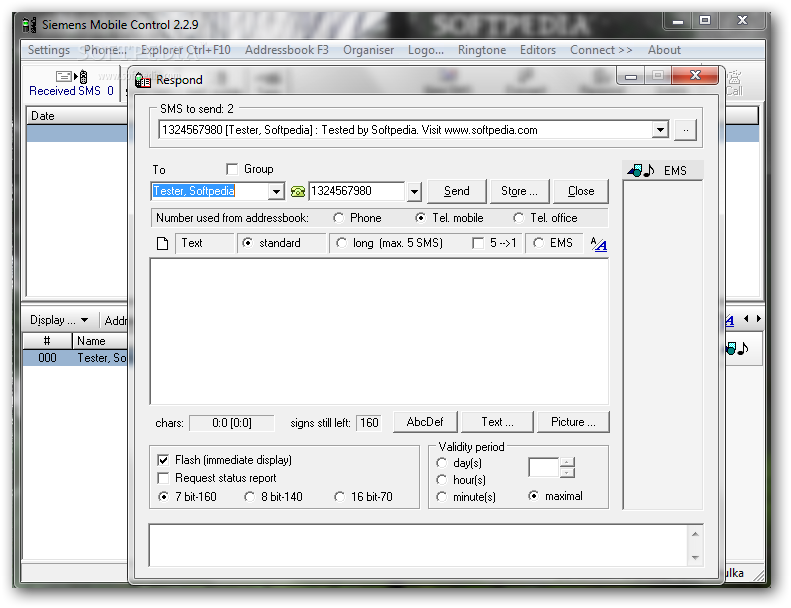The width and height of the screenshot is (791, 608).
Task: Click the Text label button above message area
Action: [204, 243]
